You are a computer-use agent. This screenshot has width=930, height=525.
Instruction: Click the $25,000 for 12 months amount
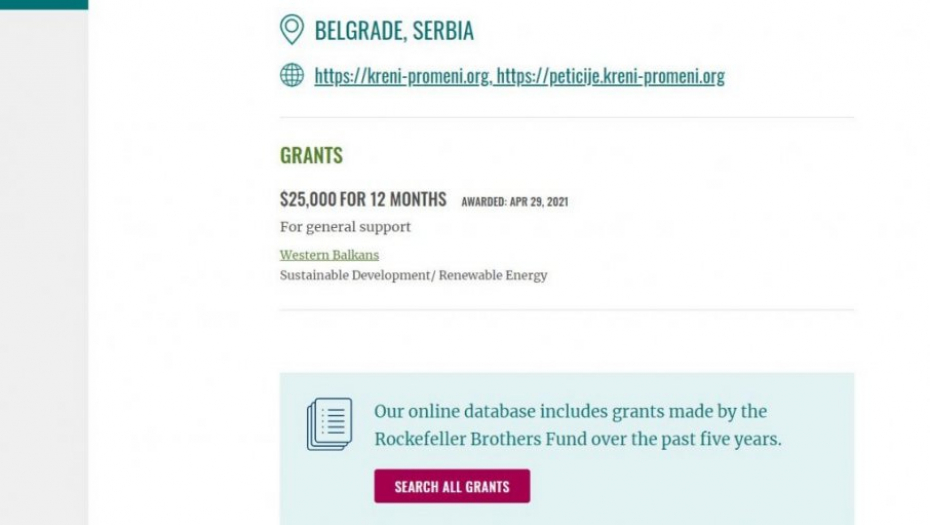coord(363,199)
